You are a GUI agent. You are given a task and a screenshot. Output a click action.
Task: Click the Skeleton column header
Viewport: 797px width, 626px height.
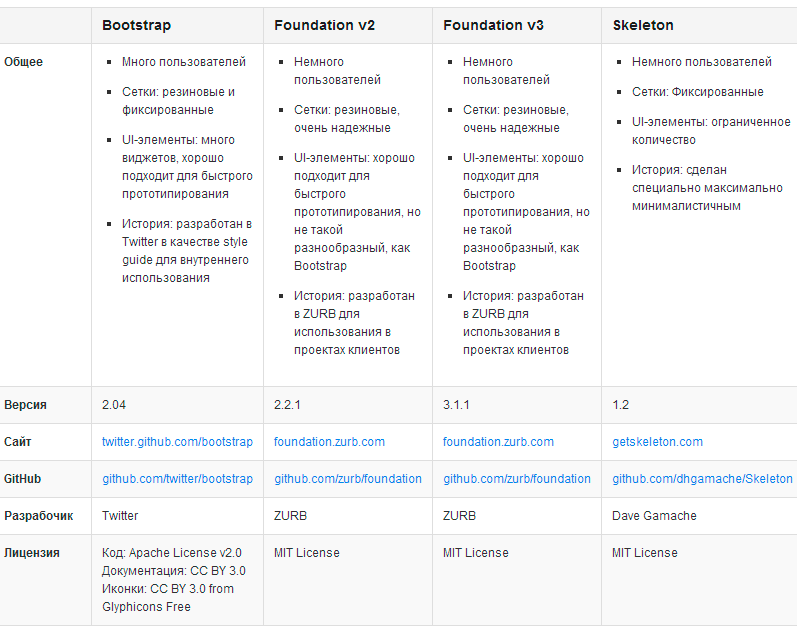643,25
